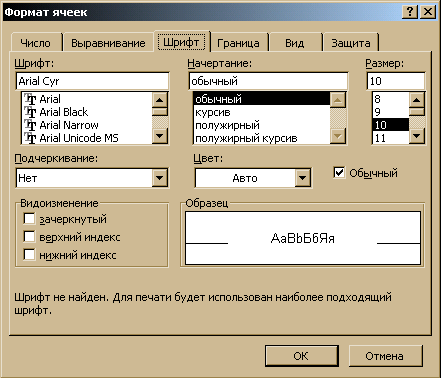Switch to the Выравнивание tab
The width and height of the screenshot is (441, 378).
click(108, 43)
